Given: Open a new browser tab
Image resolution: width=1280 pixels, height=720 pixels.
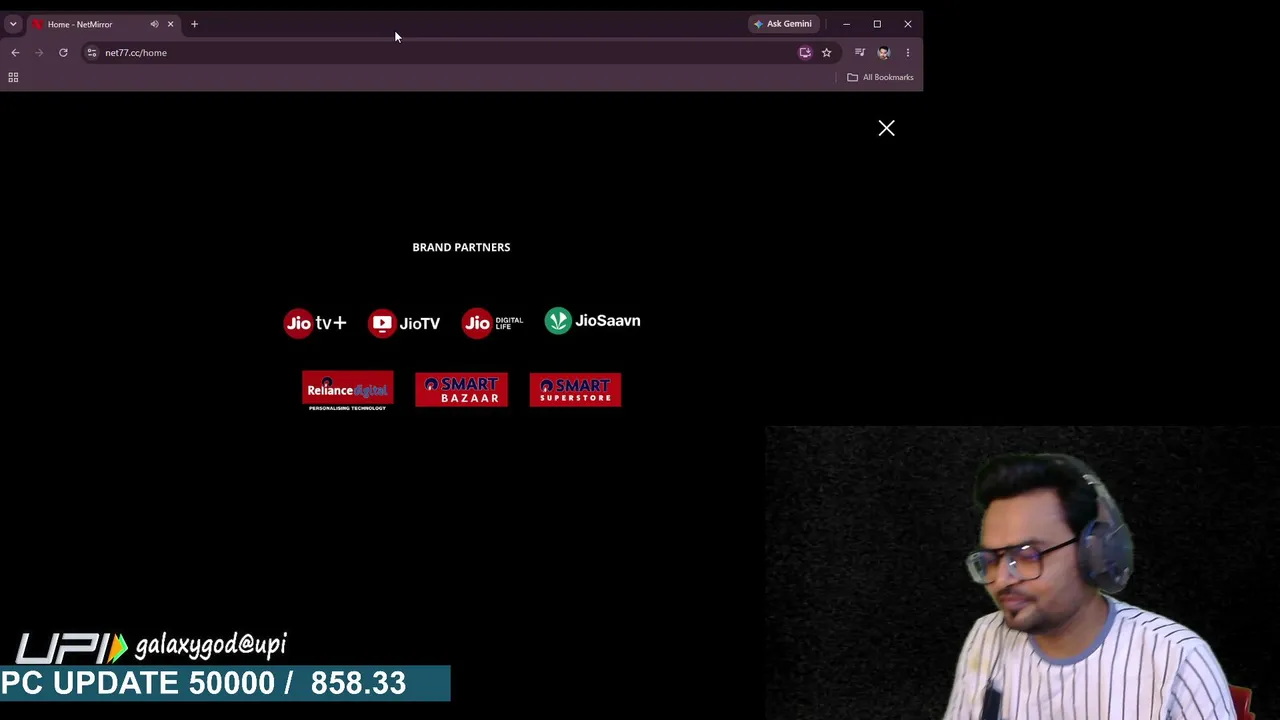Looking at the screenshot, I should click(x=194, y=24).
